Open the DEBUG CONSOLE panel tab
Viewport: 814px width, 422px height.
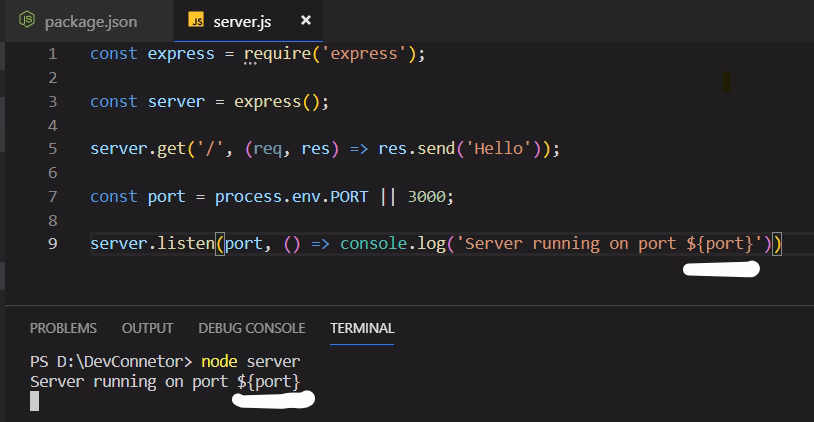(252, 329)
